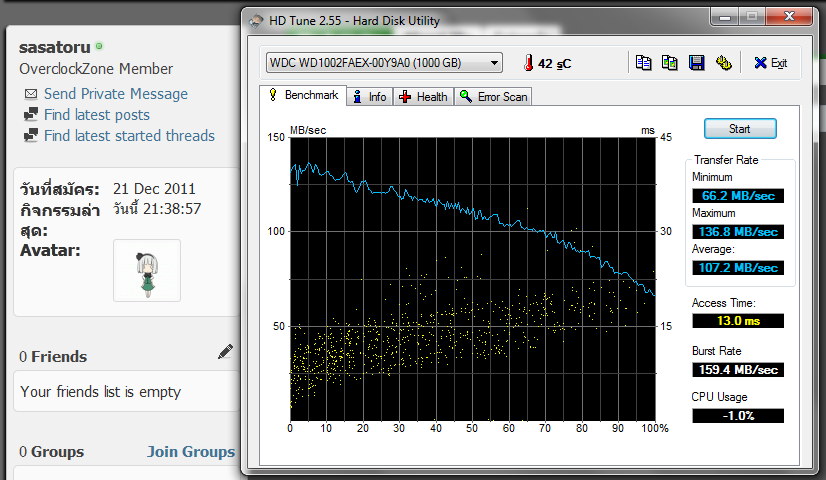Click the save screenshot floppy disk icon

696,63
